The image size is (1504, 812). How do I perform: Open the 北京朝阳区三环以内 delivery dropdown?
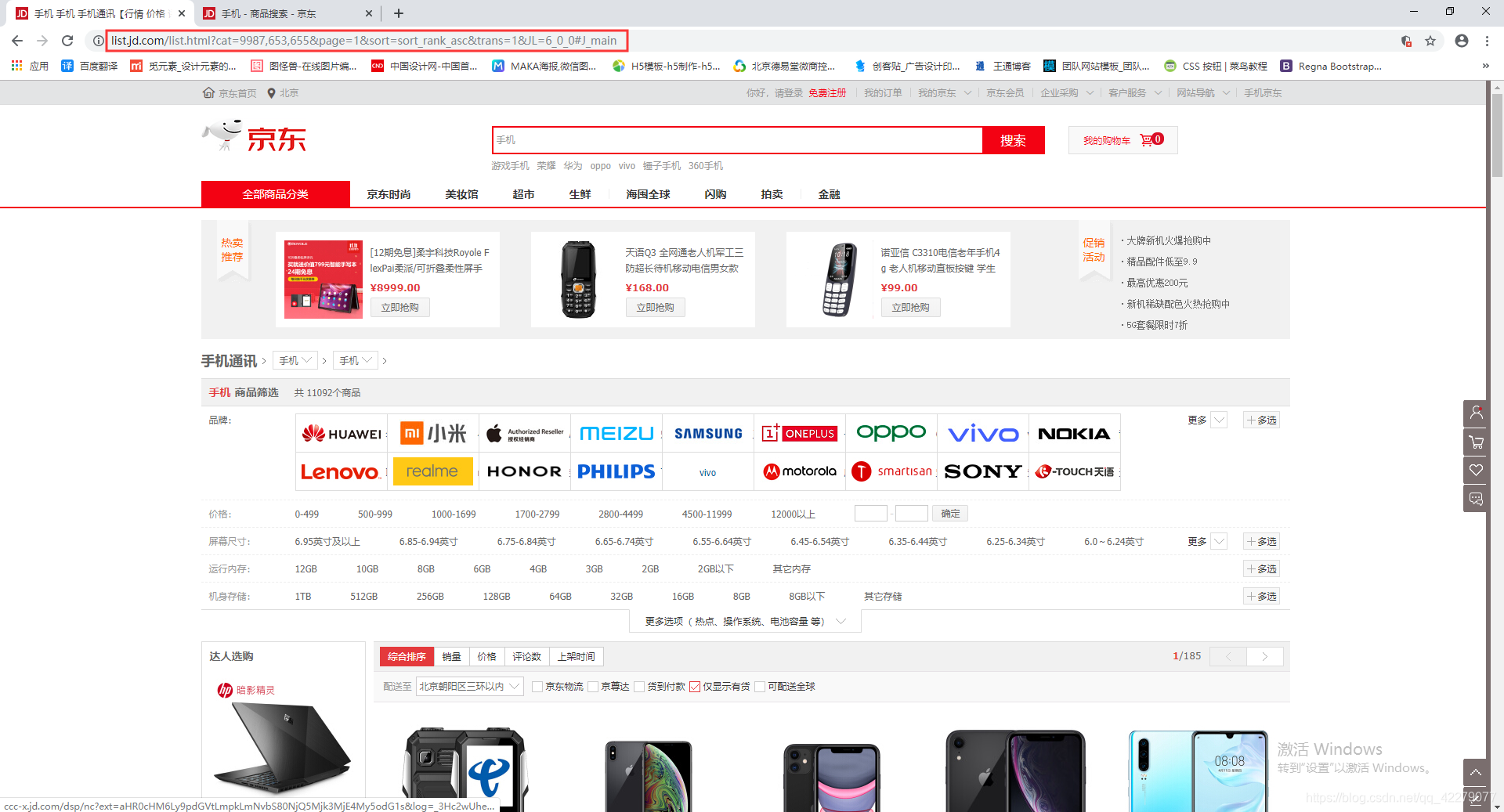(469, 687)
